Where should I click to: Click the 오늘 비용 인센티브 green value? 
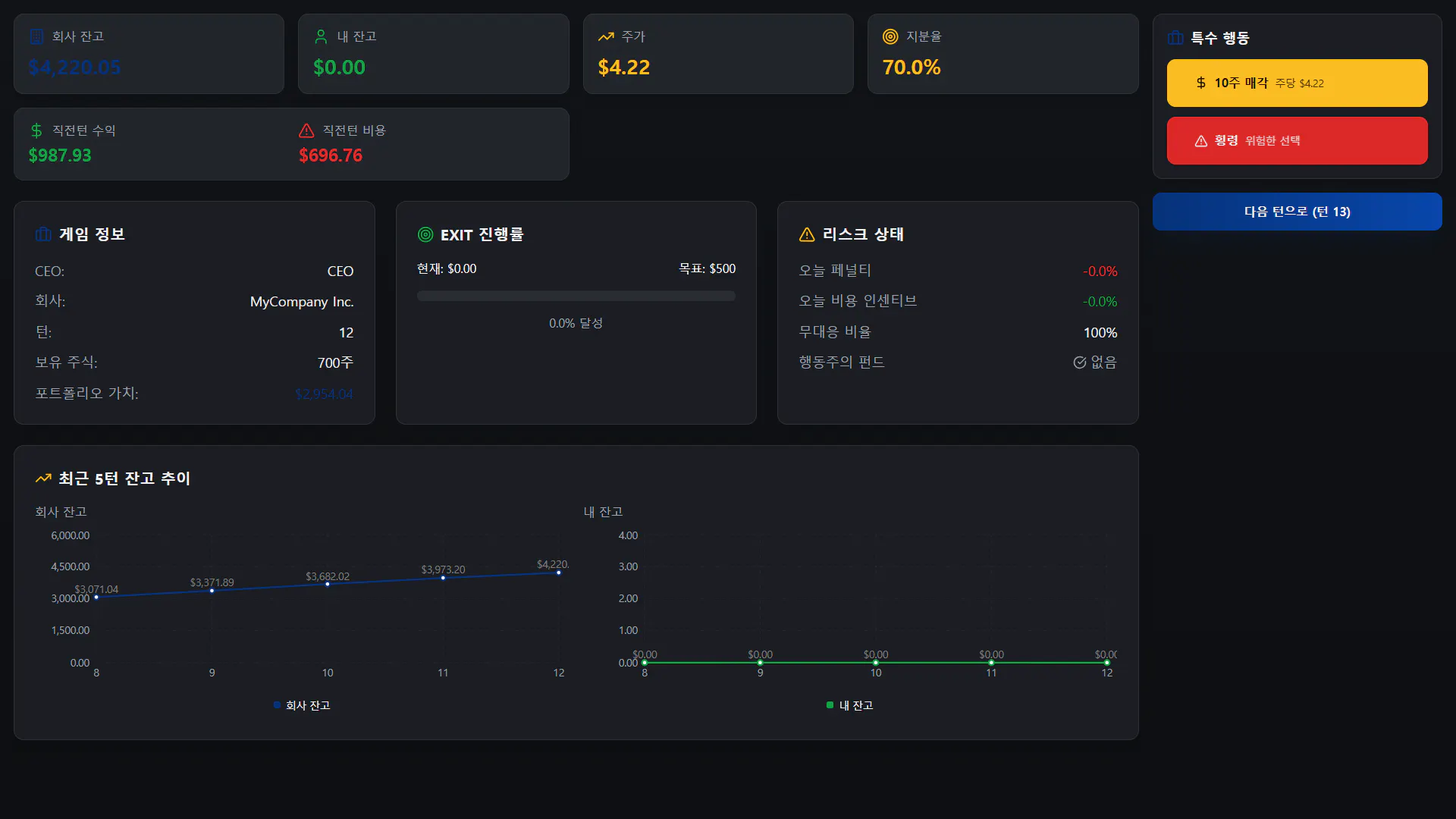1100,301
